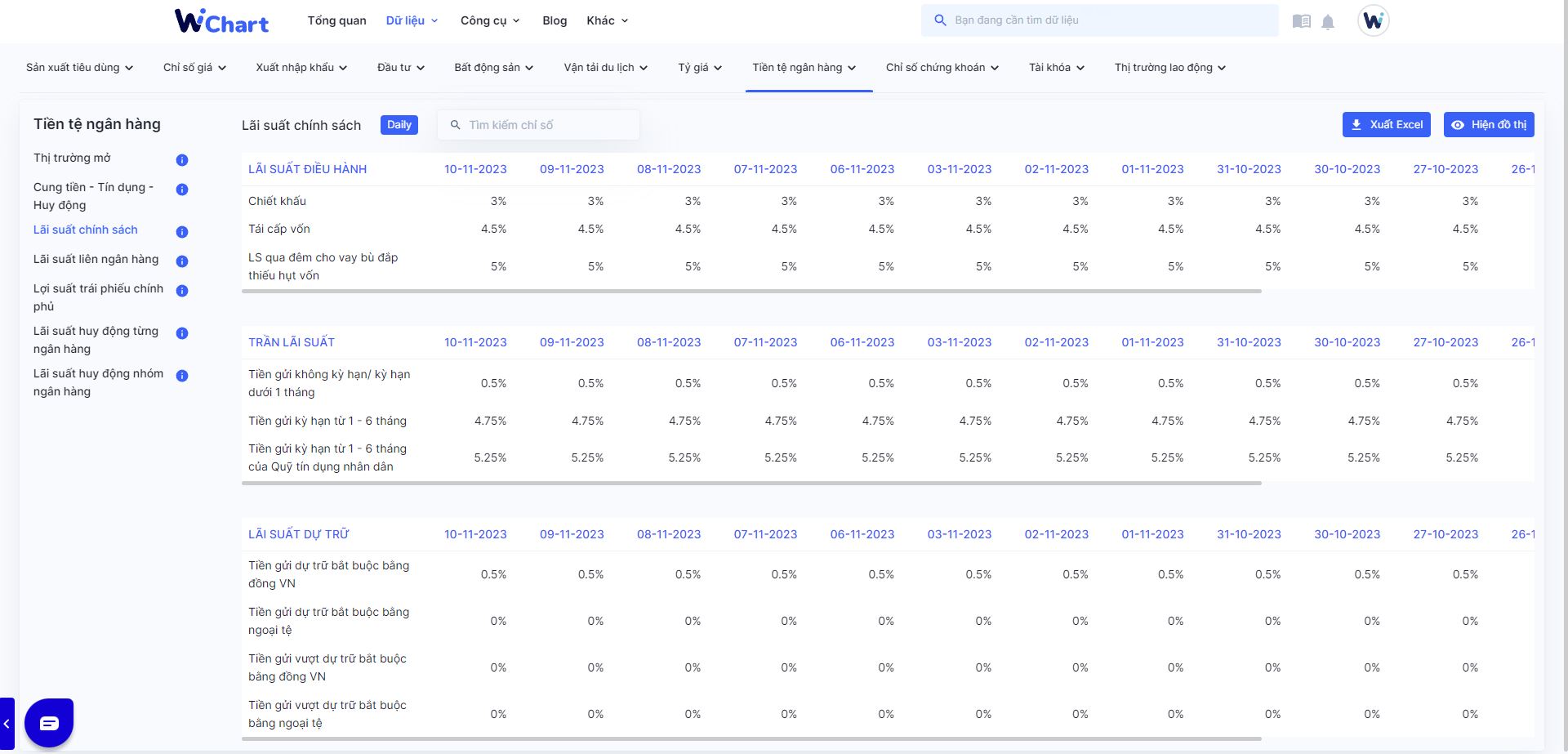The height and width of the screenshot is (754, 1568).
Task: Open the Khác menu
Action: click(608, 20)
